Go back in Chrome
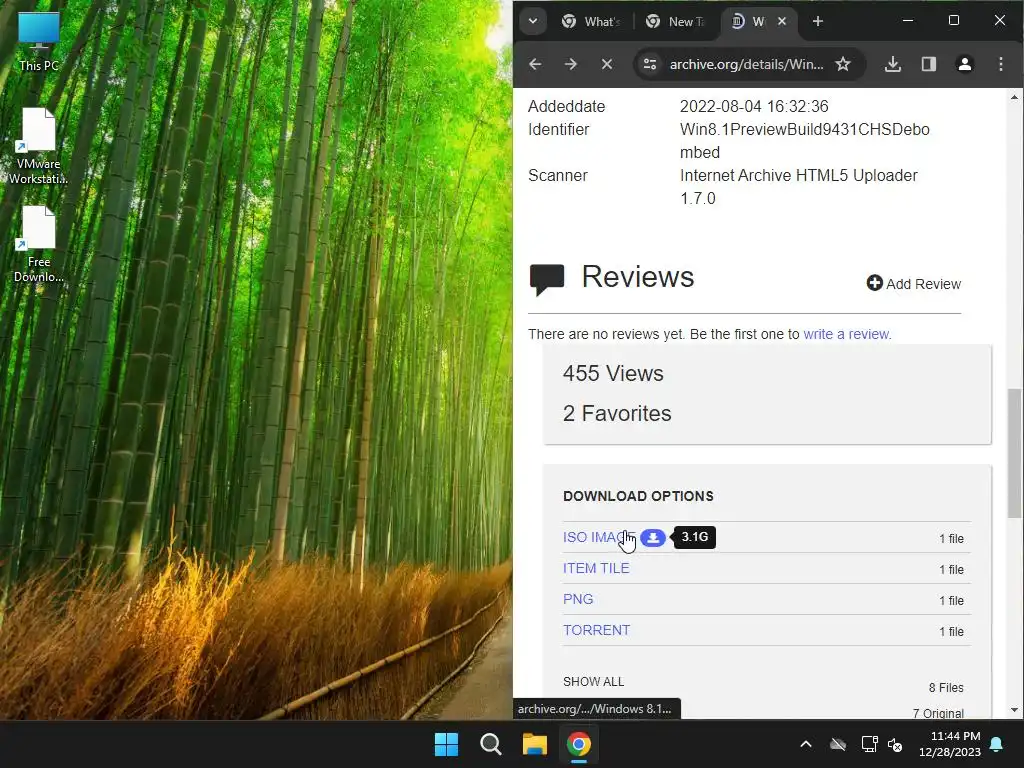Image resolution: width=1024 pixels, height=768 pixels. click(535, 64)
